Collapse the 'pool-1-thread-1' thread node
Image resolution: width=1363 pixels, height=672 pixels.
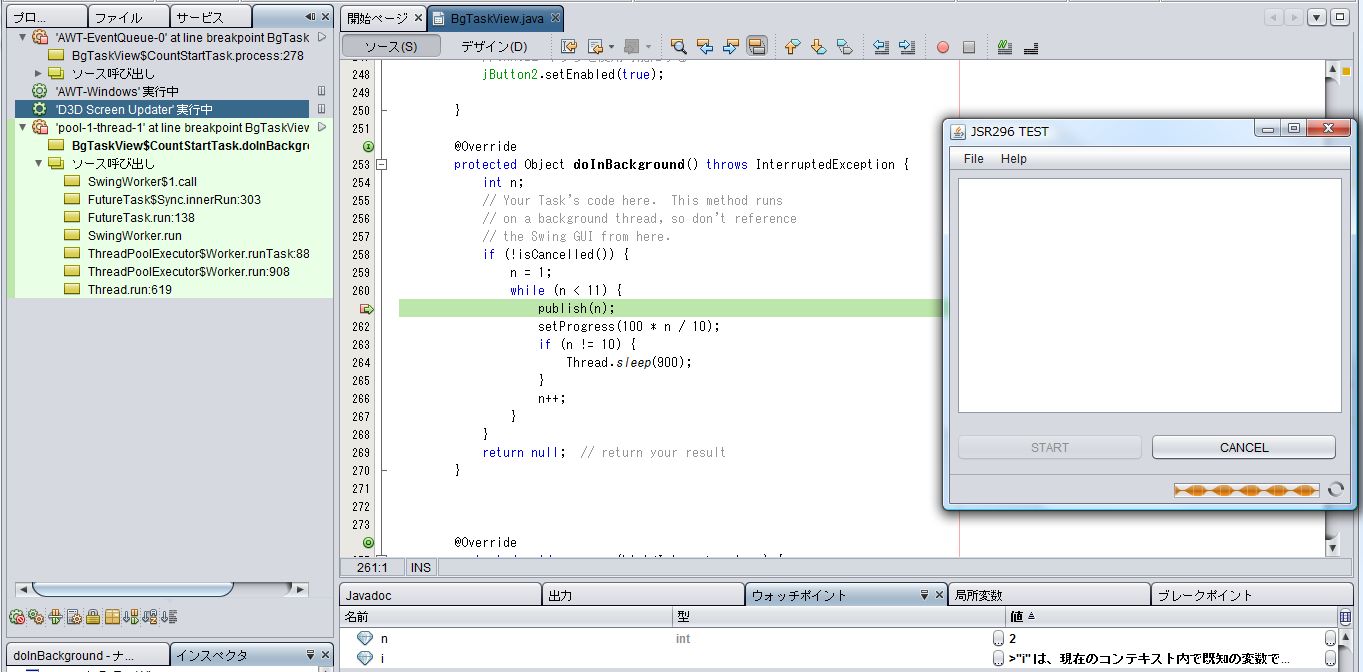pyautogui.click(x=23, y=127)
